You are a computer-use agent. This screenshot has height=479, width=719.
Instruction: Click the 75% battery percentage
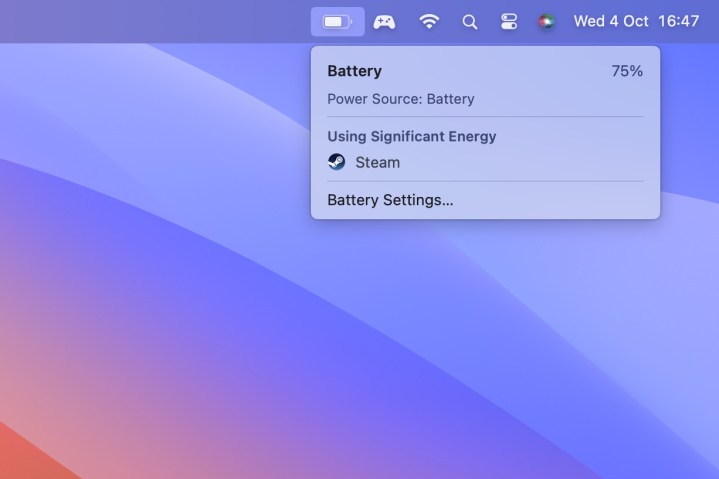point(627,71)
